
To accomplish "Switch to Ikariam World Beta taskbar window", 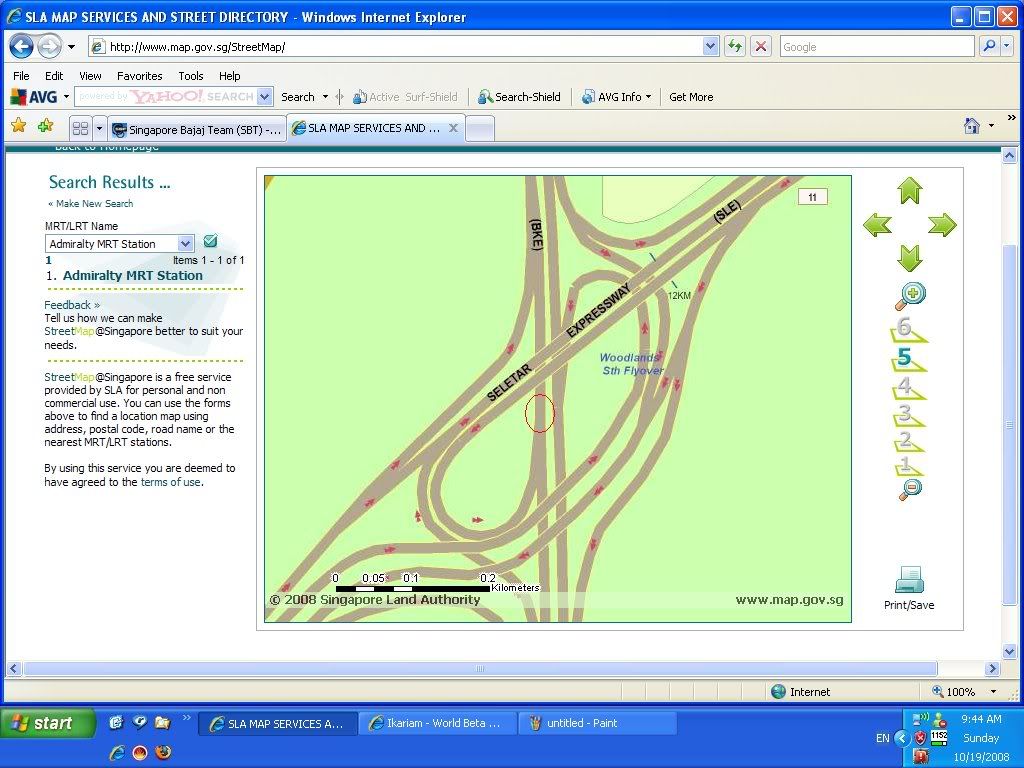I will (x=436, y=723).
